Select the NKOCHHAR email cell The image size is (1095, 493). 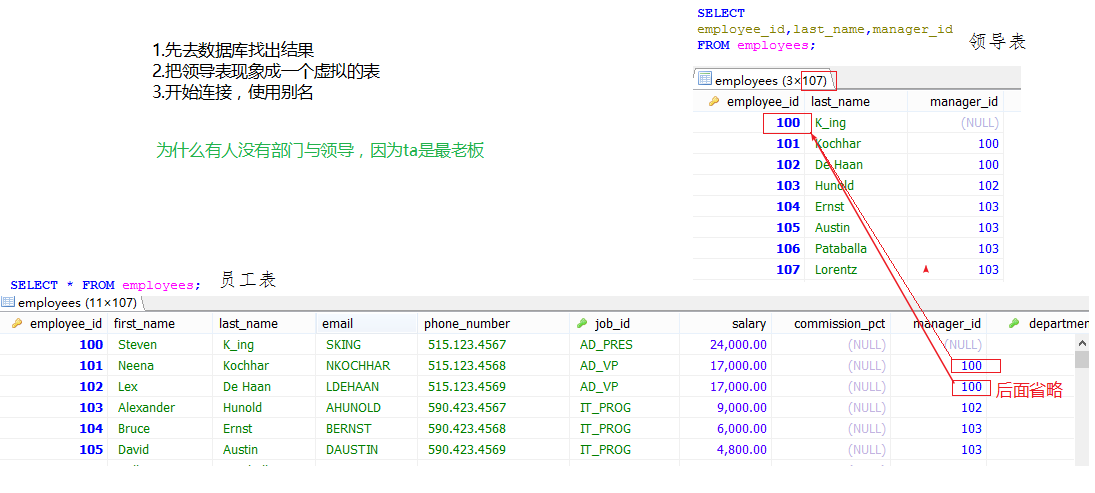pos(358,366)
